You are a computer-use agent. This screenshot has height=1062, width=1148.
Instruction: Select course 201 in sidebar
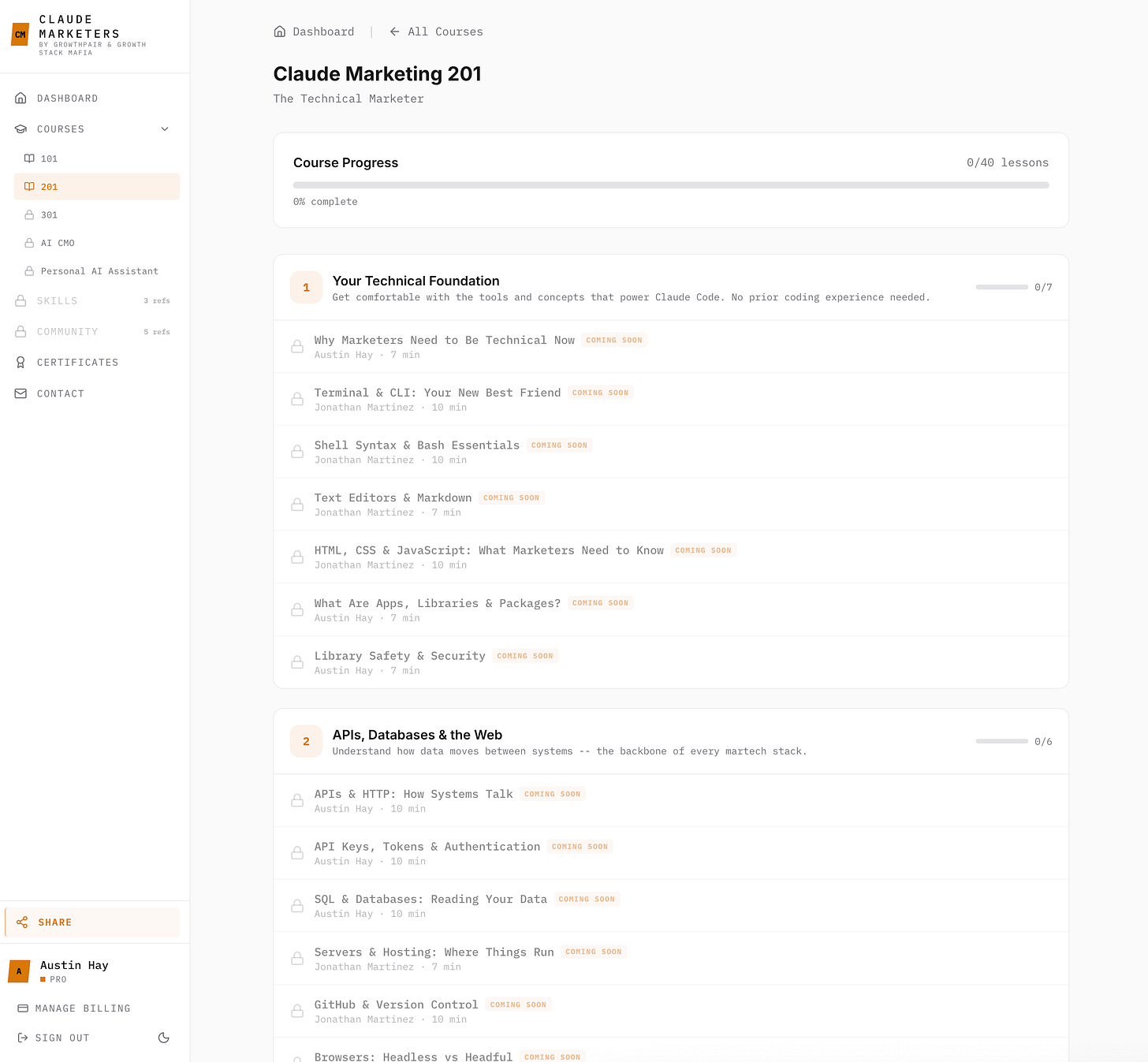[x=97, y=187]
